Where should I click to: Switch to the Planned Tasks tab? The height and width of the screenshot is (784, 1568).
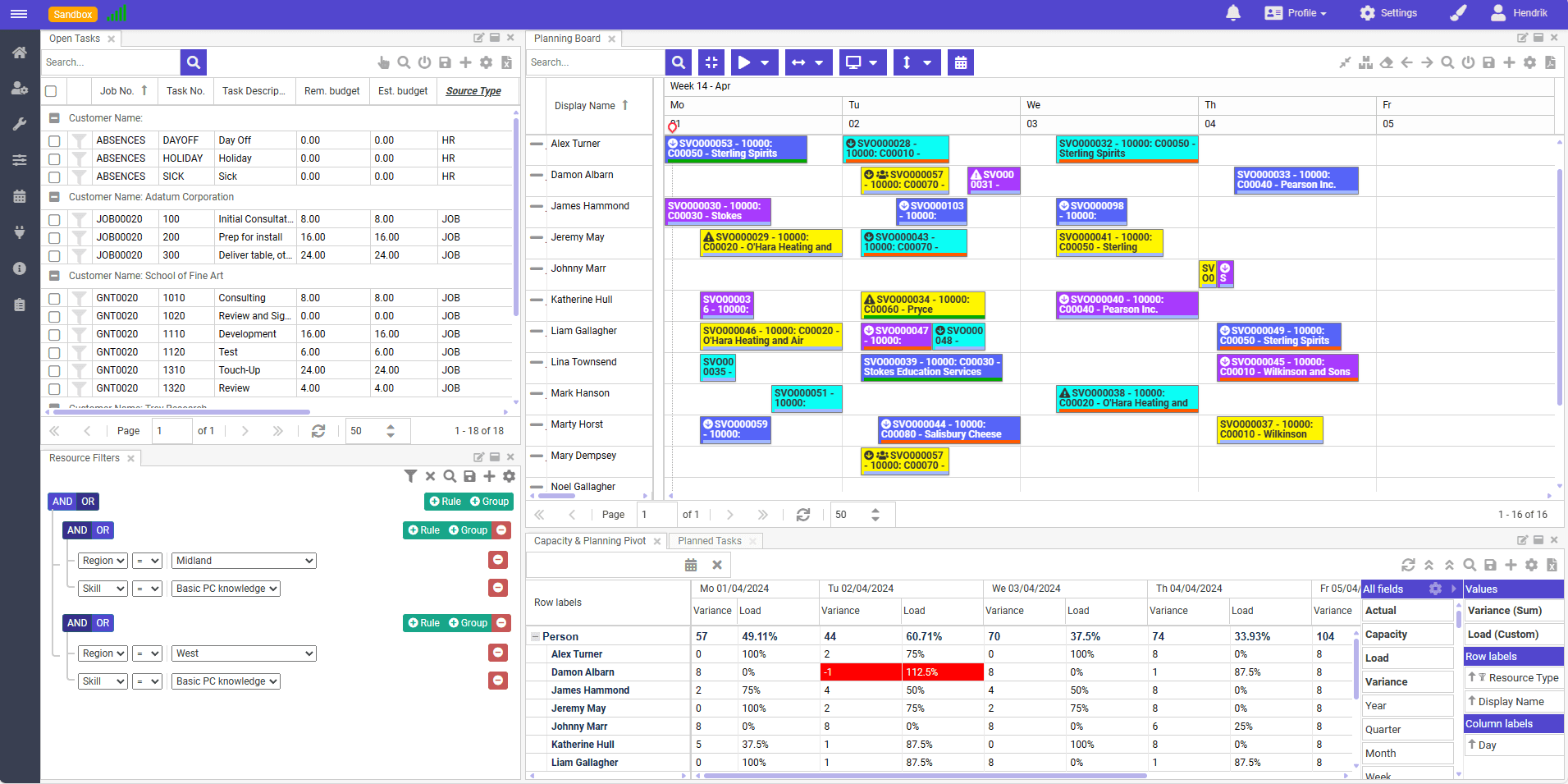pos(709,541)
